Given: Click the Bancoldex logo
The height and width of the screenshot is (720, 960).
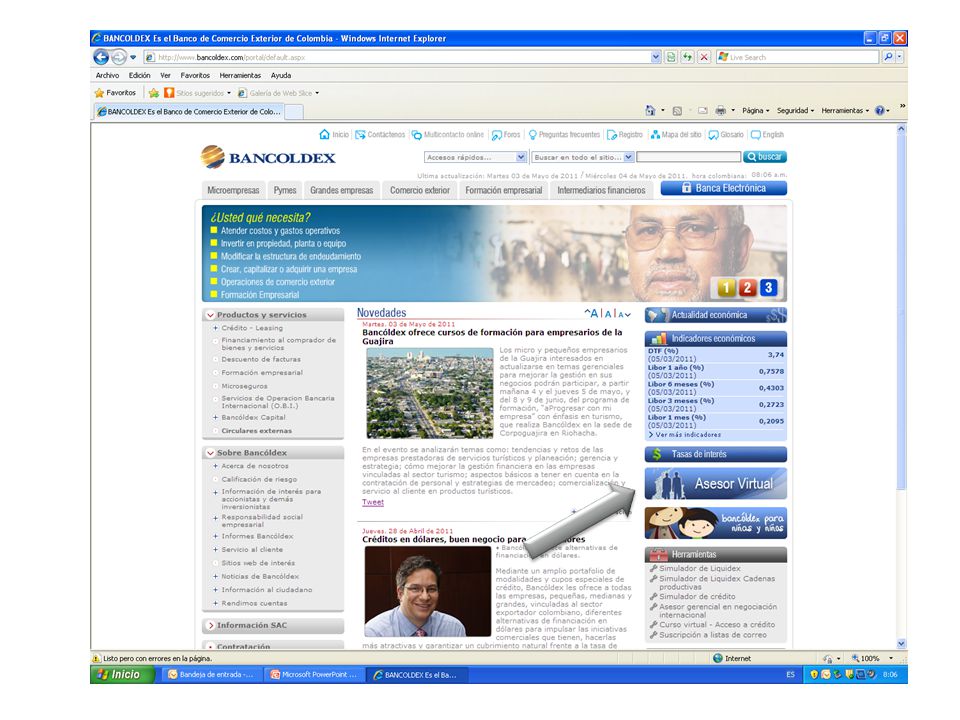Looking at the screenshot, I should pos(268,157).
